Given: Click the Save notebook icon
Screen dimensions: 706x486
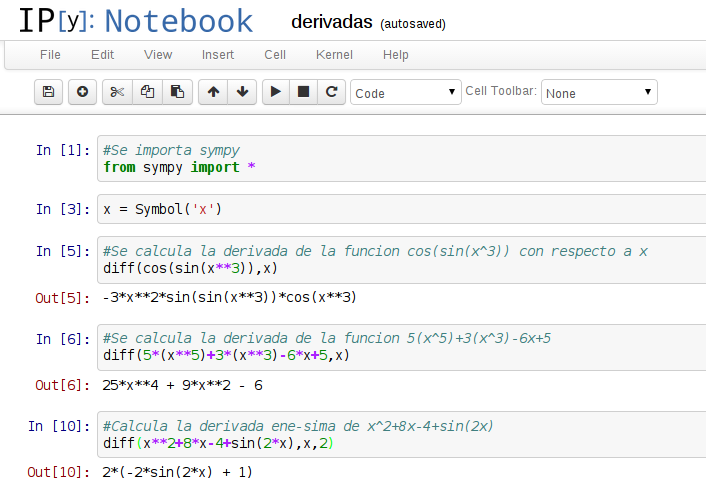Looking at the screenshot, I should pos(48,92).
